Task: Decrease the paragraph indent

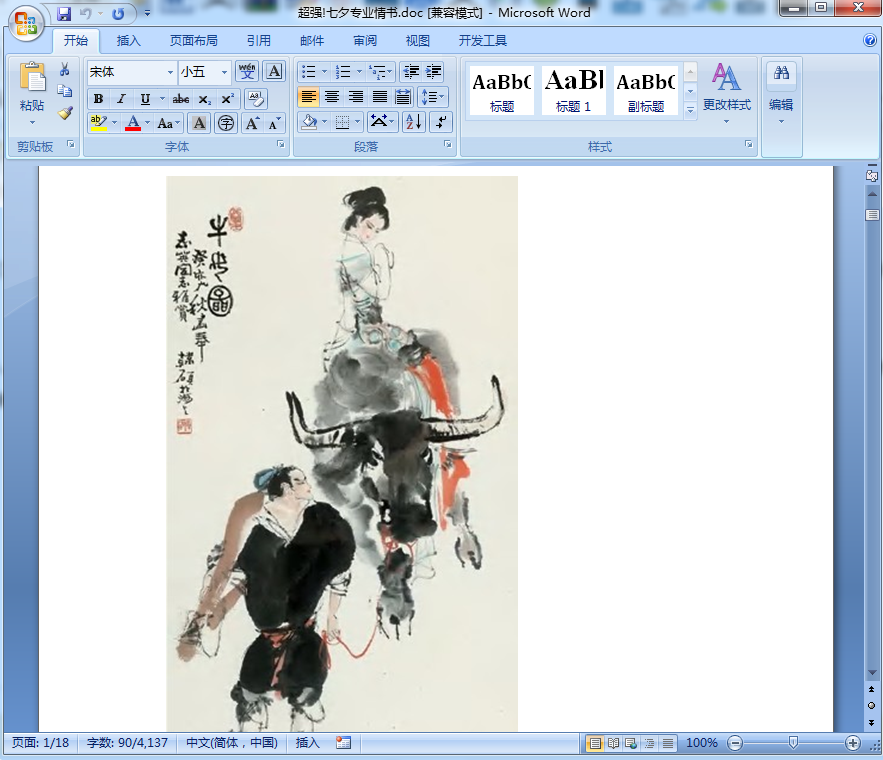Action: [x=412, y=71]
